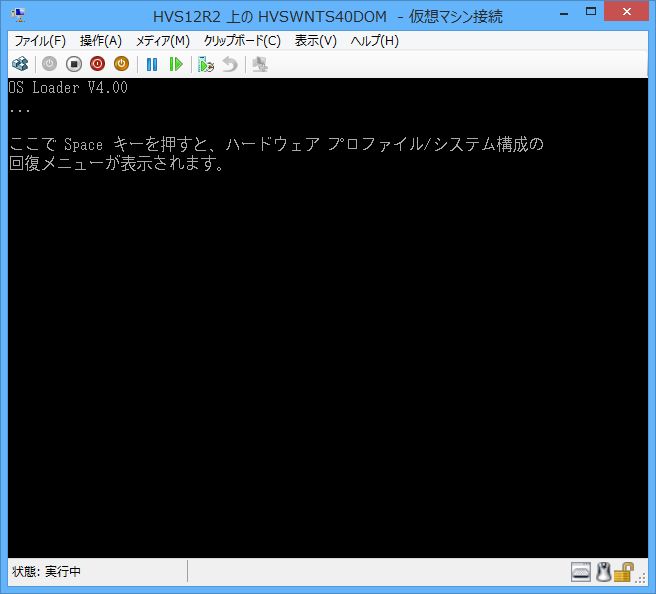This screenshot has height=594, width=656.
Task: Reset the VM with green play icon
Action: point(176,64)
